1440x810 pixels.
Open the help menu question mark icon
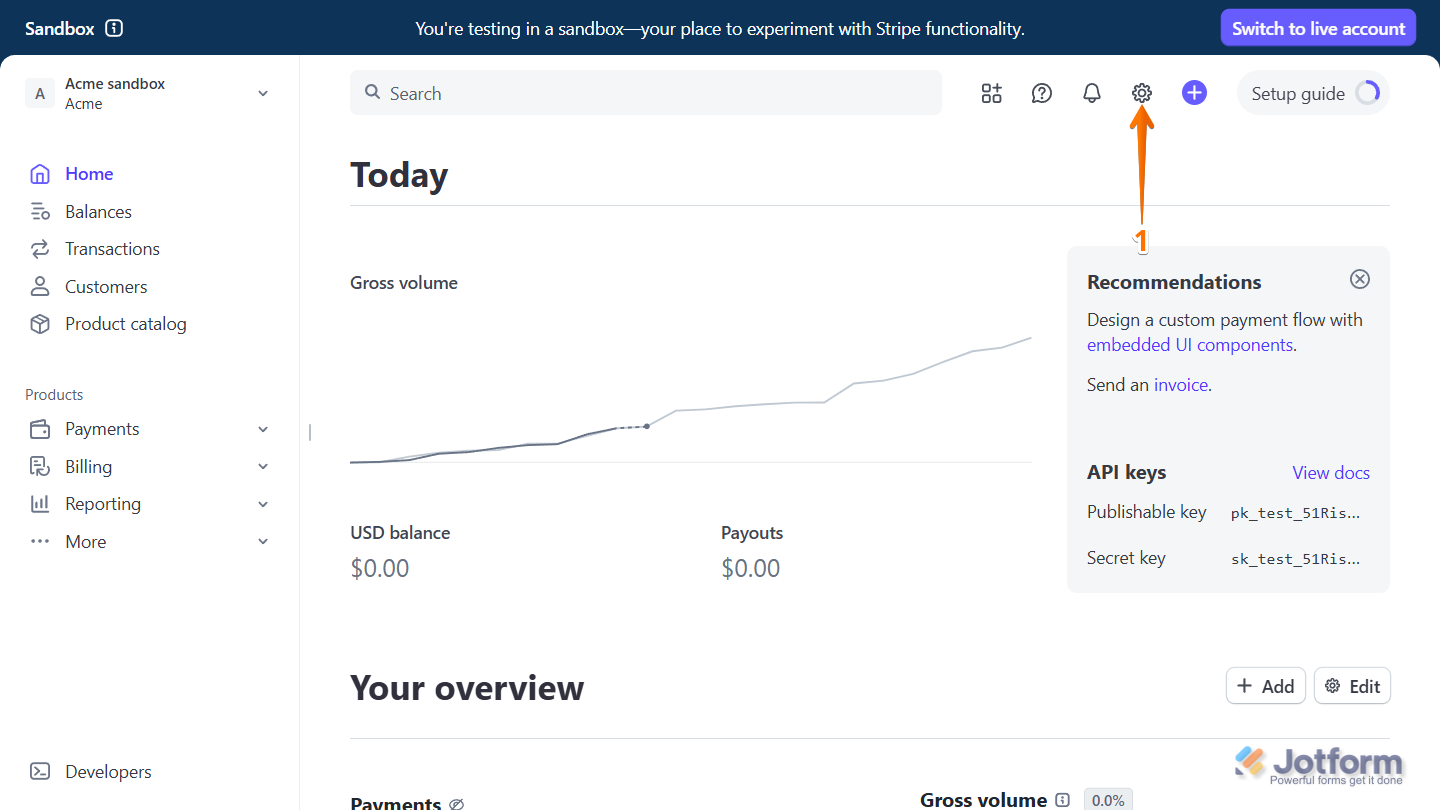pyautogui.click(x=1041, y=93)
